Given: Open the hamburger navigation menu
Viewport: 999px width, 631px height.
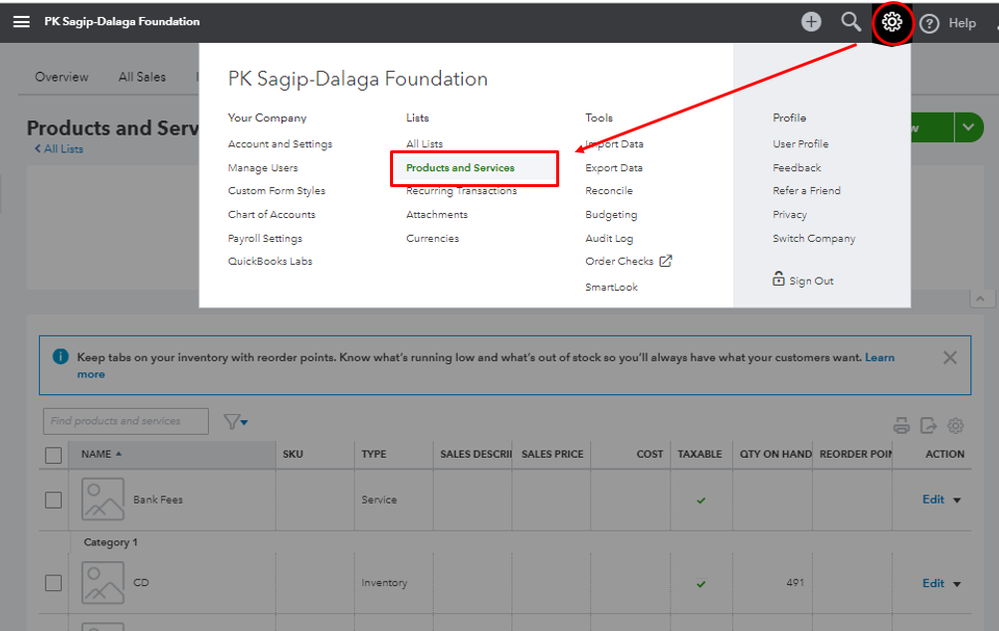Looking at the screenshot, I should (x=21, y=22).
